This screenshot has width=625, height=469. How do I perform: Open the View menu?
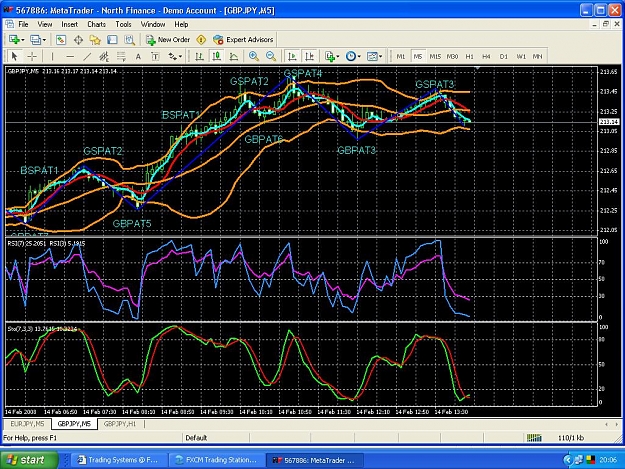(x=45, y=24)
